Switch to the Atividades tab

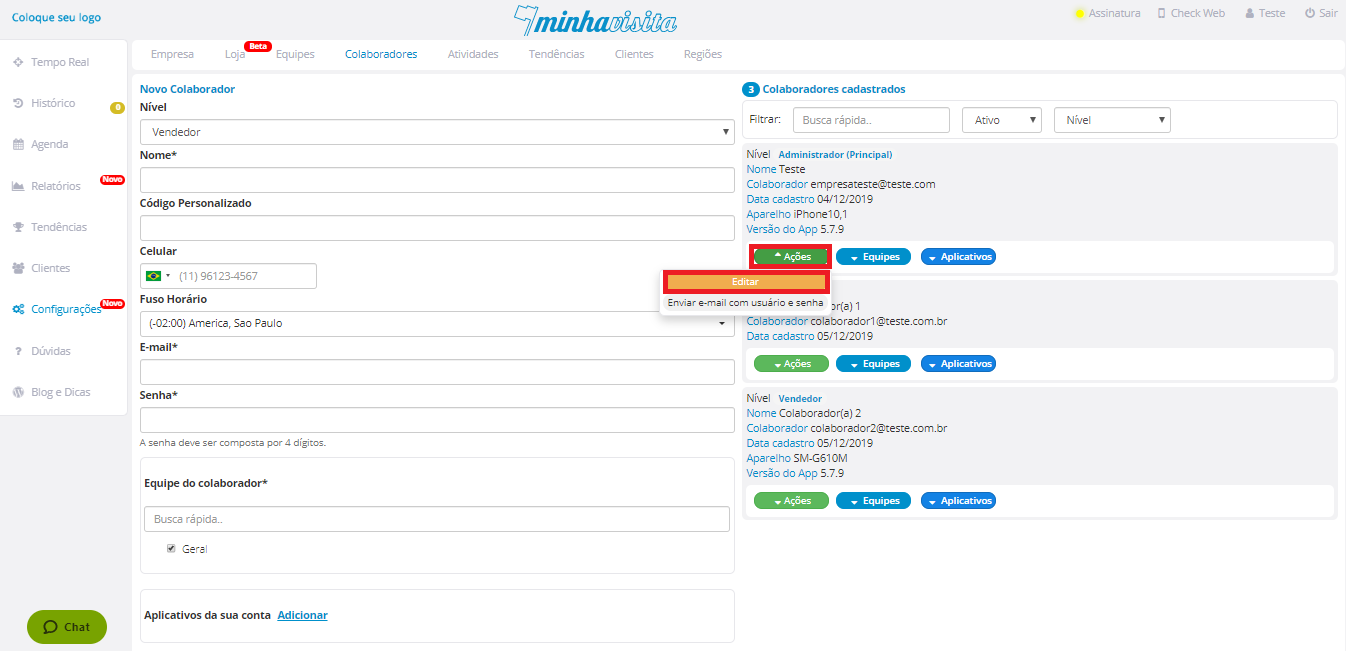[x=473, y=54]
